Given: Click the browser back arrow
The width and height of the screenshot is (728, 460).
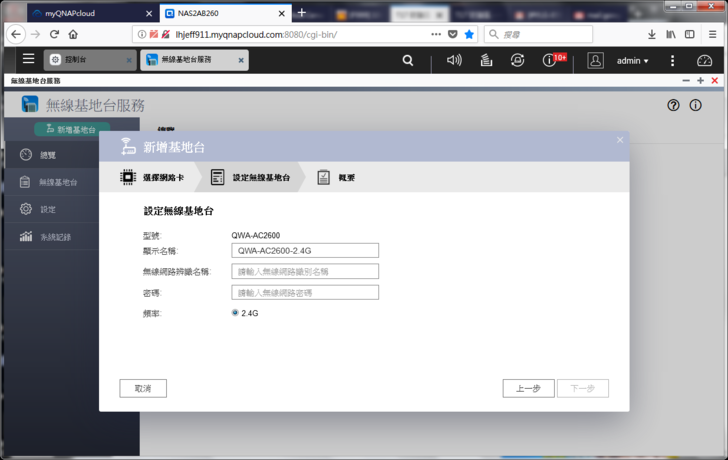Looking at the screenshot, I should 16,34.
